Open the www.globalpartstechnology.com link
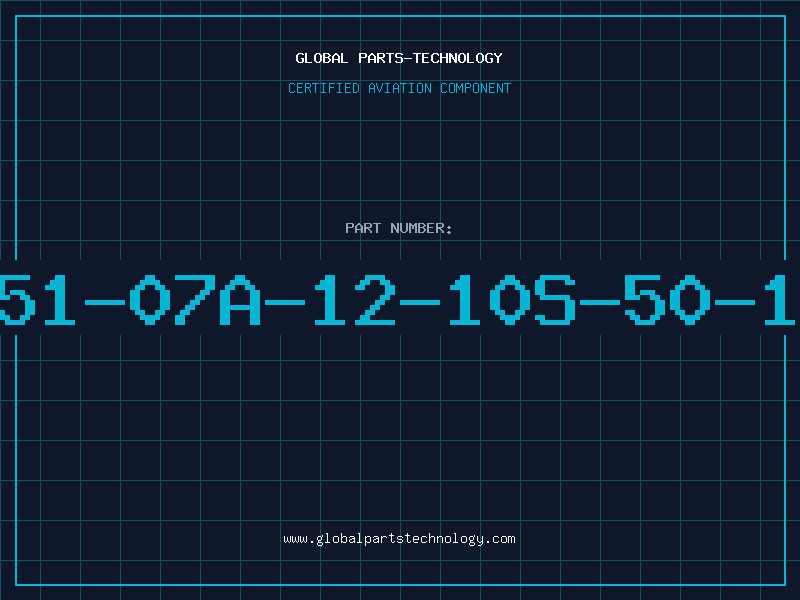This screenshot has width=800, height=600. point(399,539)
